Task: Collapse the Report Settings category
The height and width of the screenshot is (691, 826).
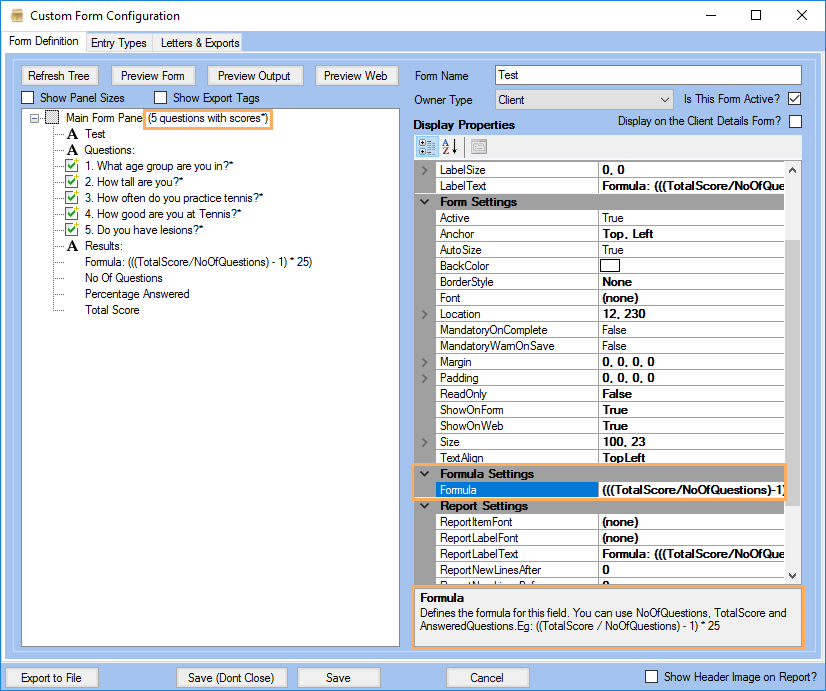Action: tap(425, 506)
